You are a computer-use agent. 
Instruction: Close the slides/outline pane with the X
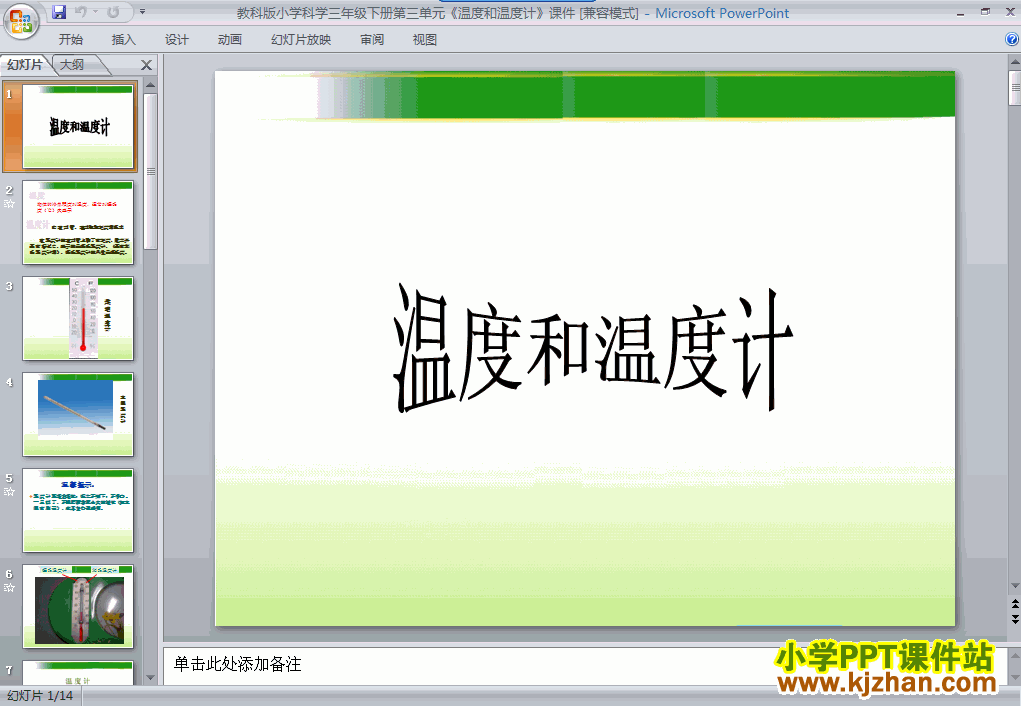point(147,65)
